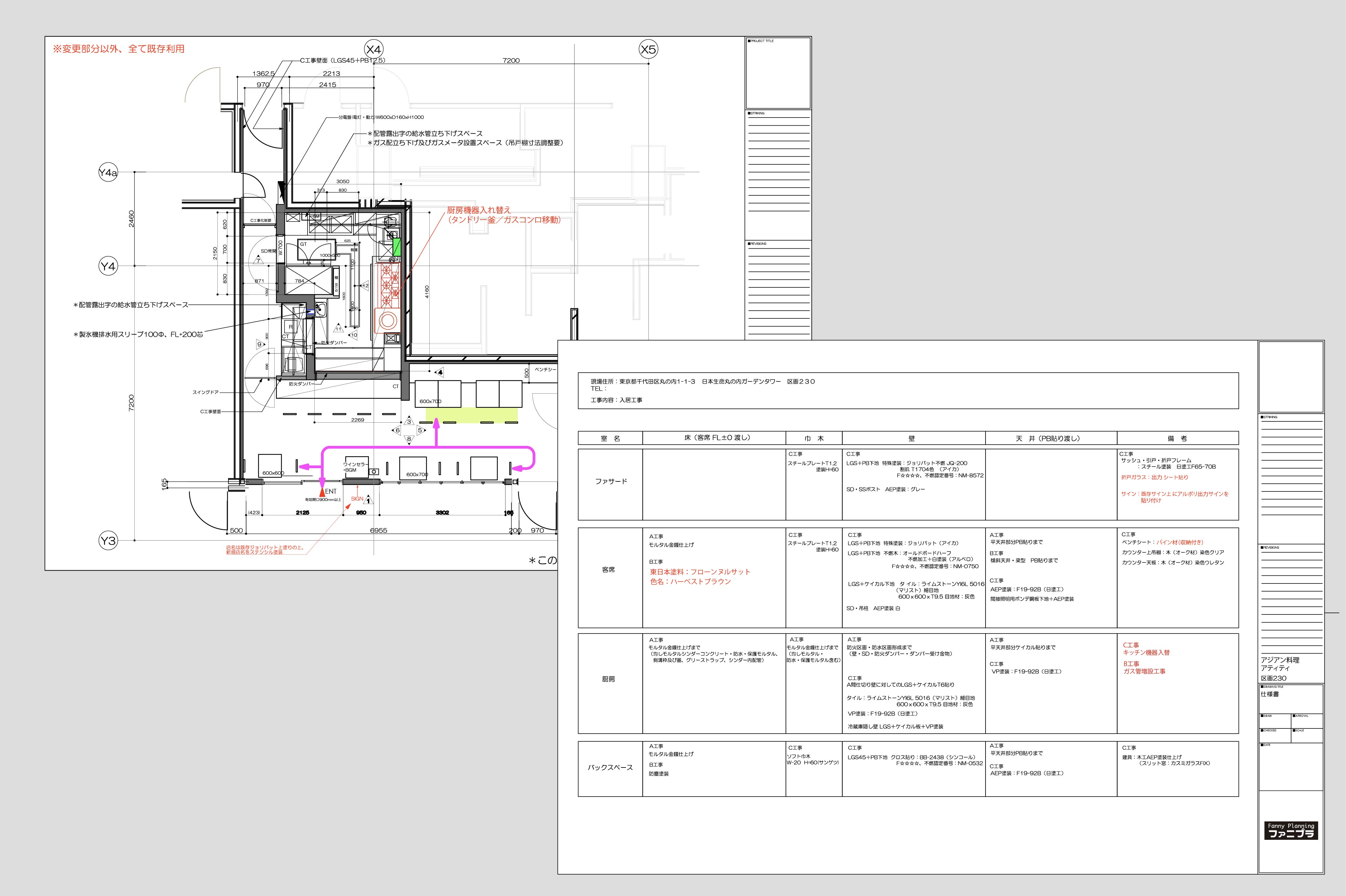Click red 厨房機器入れ替え annotation text
This screenshot has height=896, width=1346.
click(479, 210)
